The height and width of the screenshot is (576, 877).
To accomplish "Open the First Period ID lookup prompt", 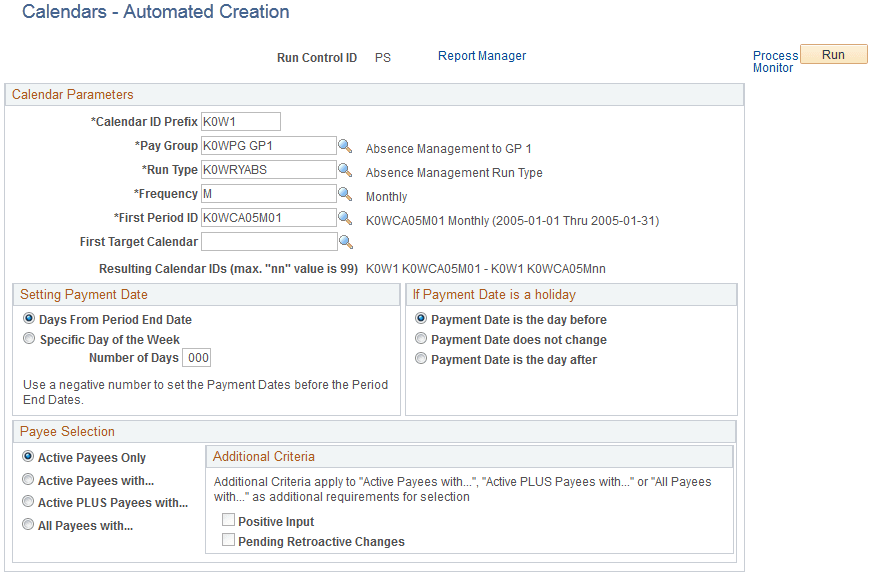I will click(345, 217).
